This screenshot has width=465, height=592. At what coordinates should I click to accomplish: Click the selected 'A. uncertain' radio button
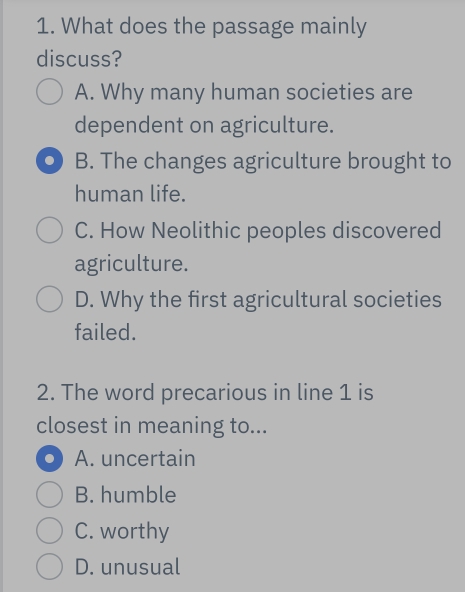point(49,458)
